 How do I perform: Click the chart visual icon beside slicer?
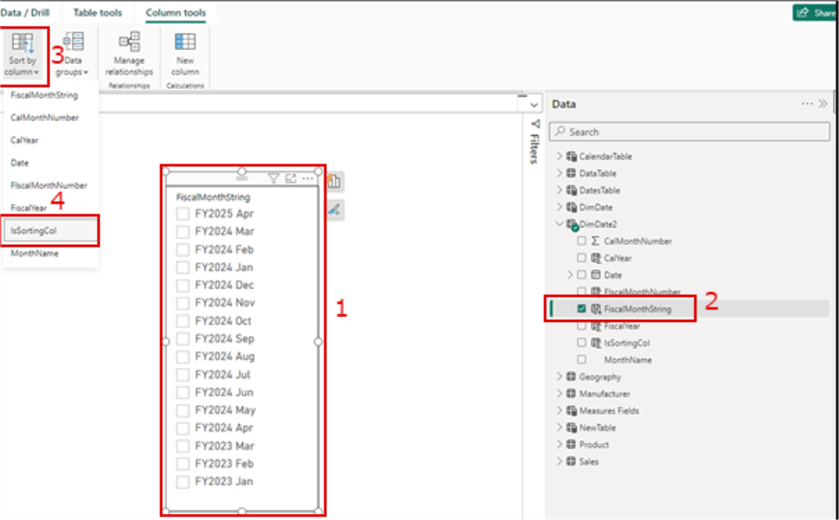coord(334,182)
